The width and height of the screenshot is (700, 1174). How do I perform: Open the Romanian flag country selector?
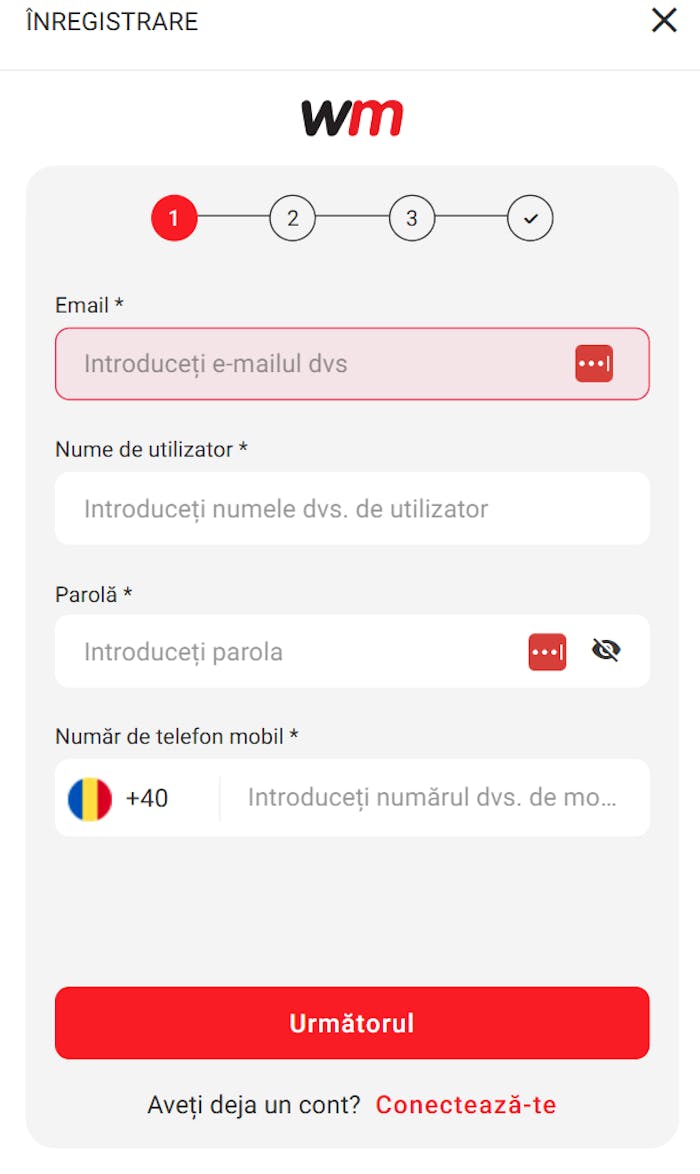point(90,799)
